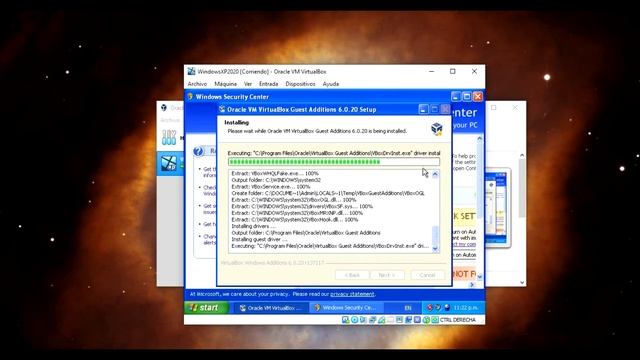Click the red security shield tray icon in XP

[x=430, y=307]
